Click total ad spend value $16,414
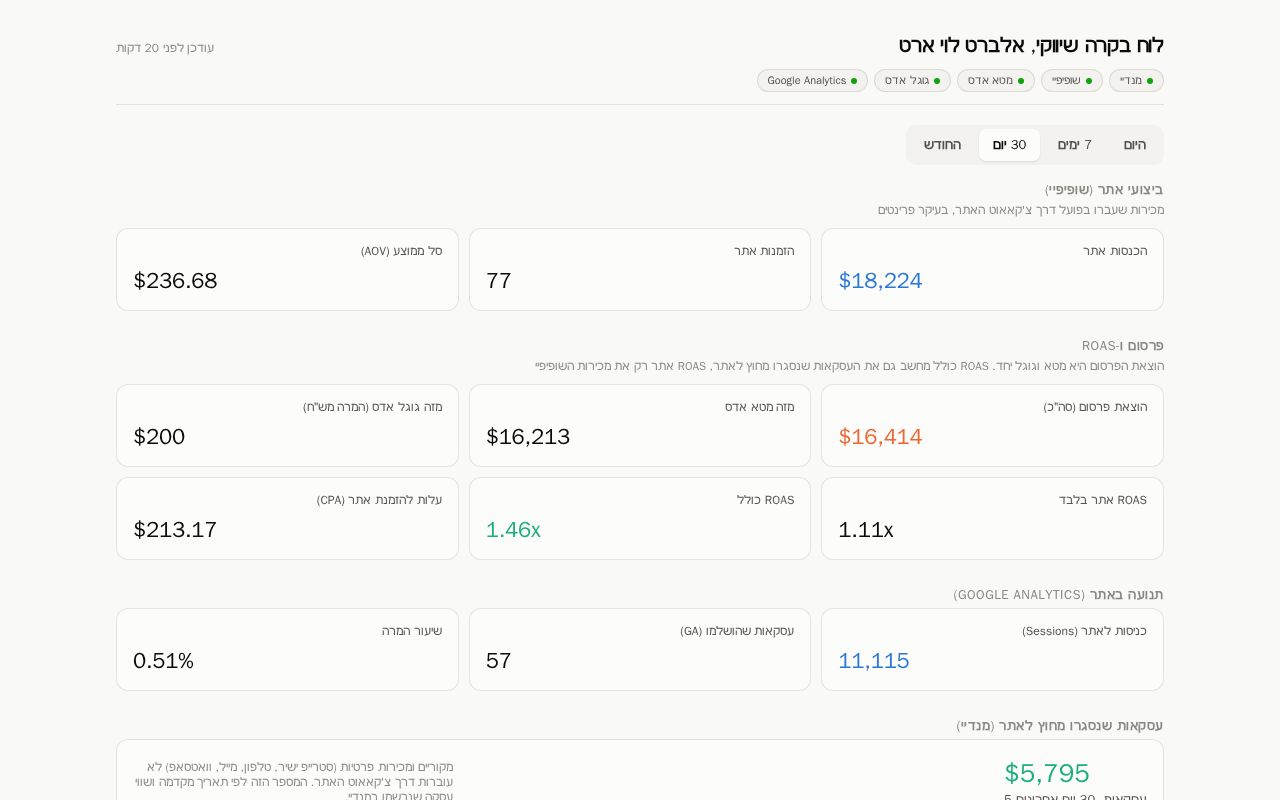This screenshot has height=800, width=1280. (x=880, y=437)
